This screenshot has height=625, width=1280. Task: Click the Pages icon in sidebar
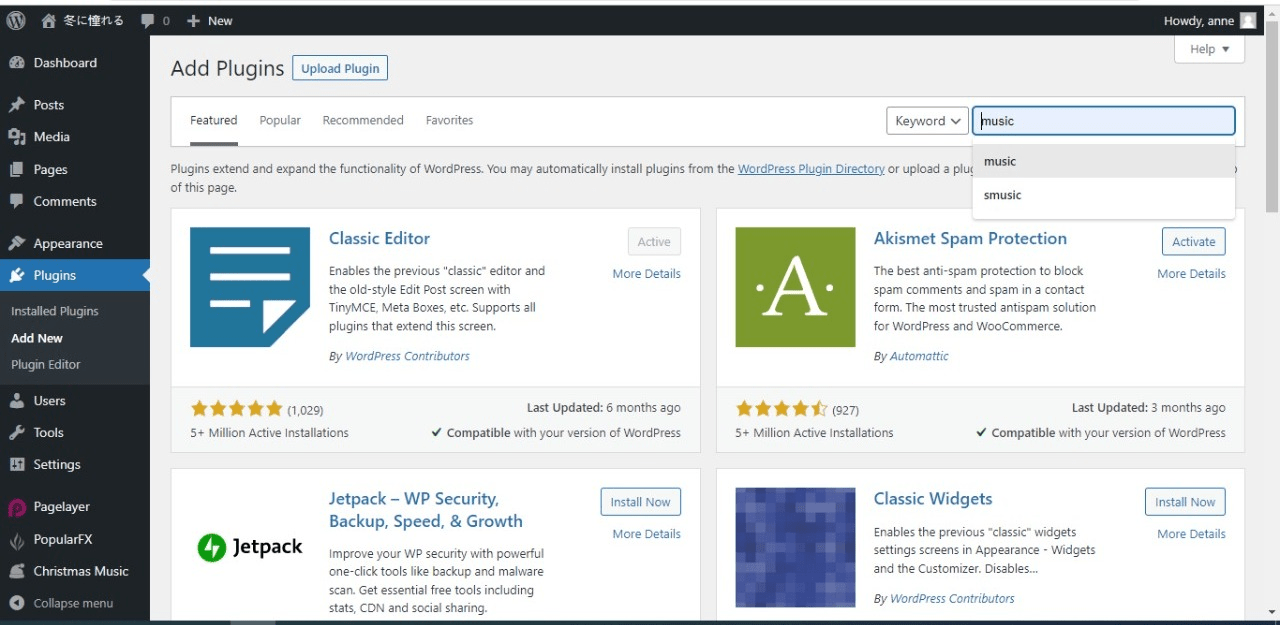(x=18, y=169)
